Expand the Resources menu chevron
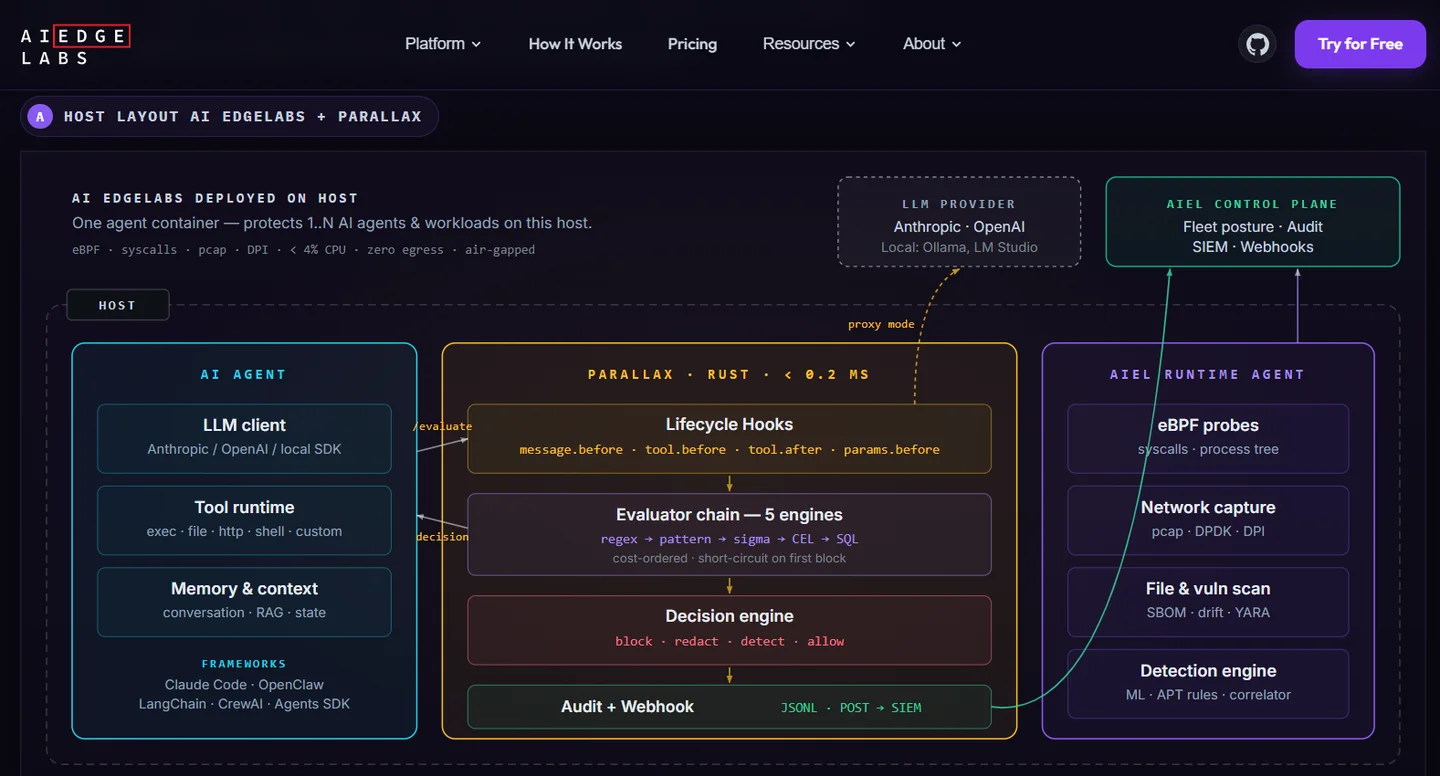This screenshot has width=1440, height=776. (x=850, y=44)
